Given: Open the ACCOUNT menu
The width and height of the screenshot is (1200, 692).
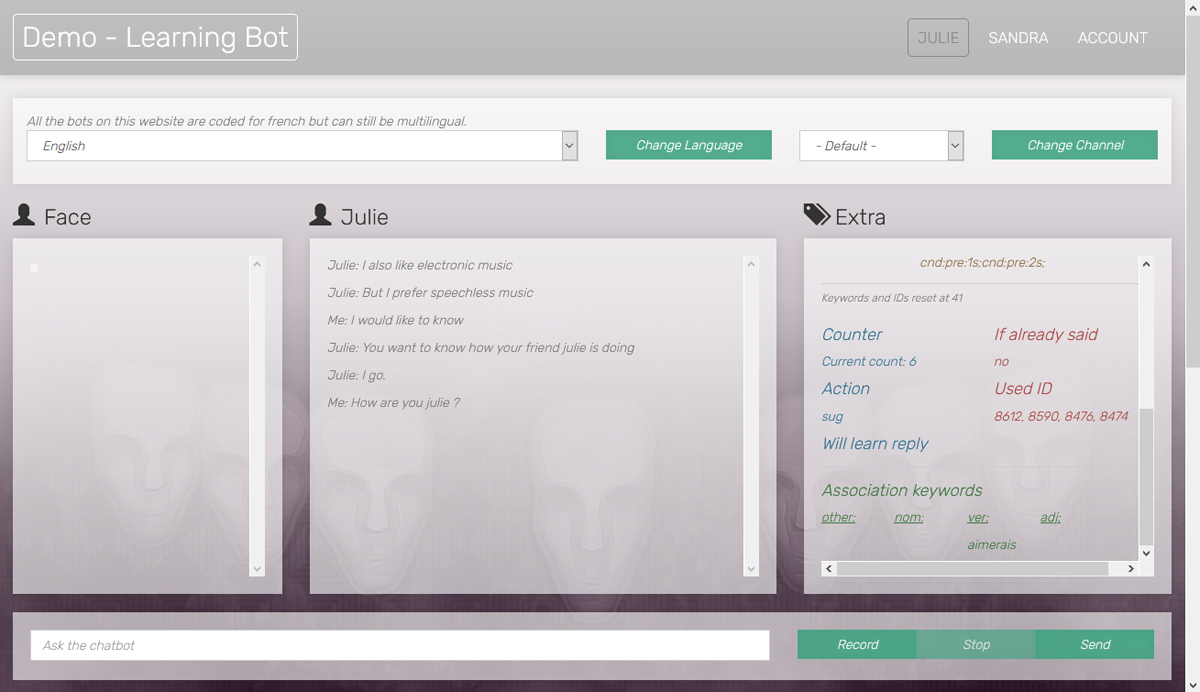Looking at the screenshot, I should [x=1112, y=37].
